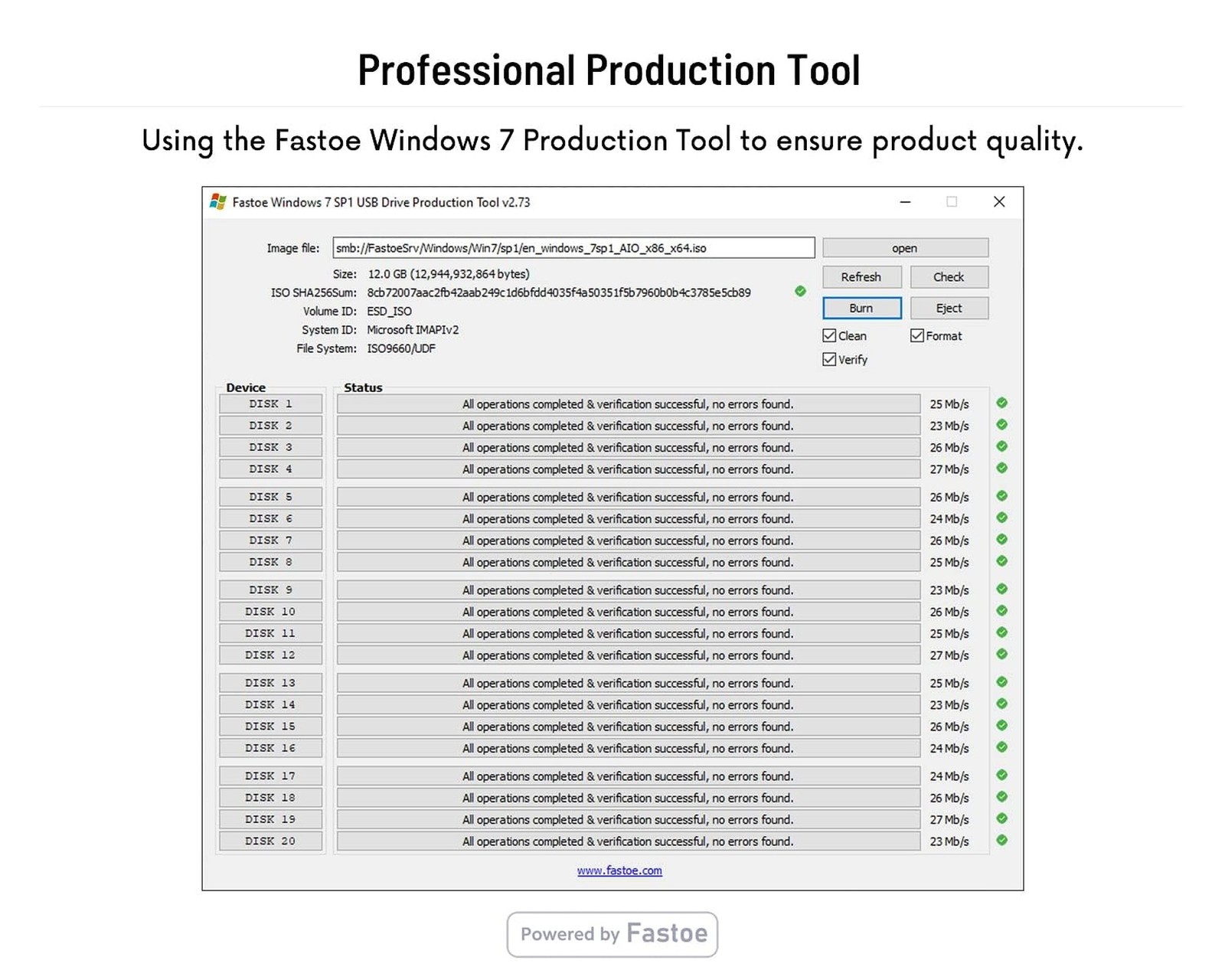
Task: Click the Refresh button
Action: [862, 277]
